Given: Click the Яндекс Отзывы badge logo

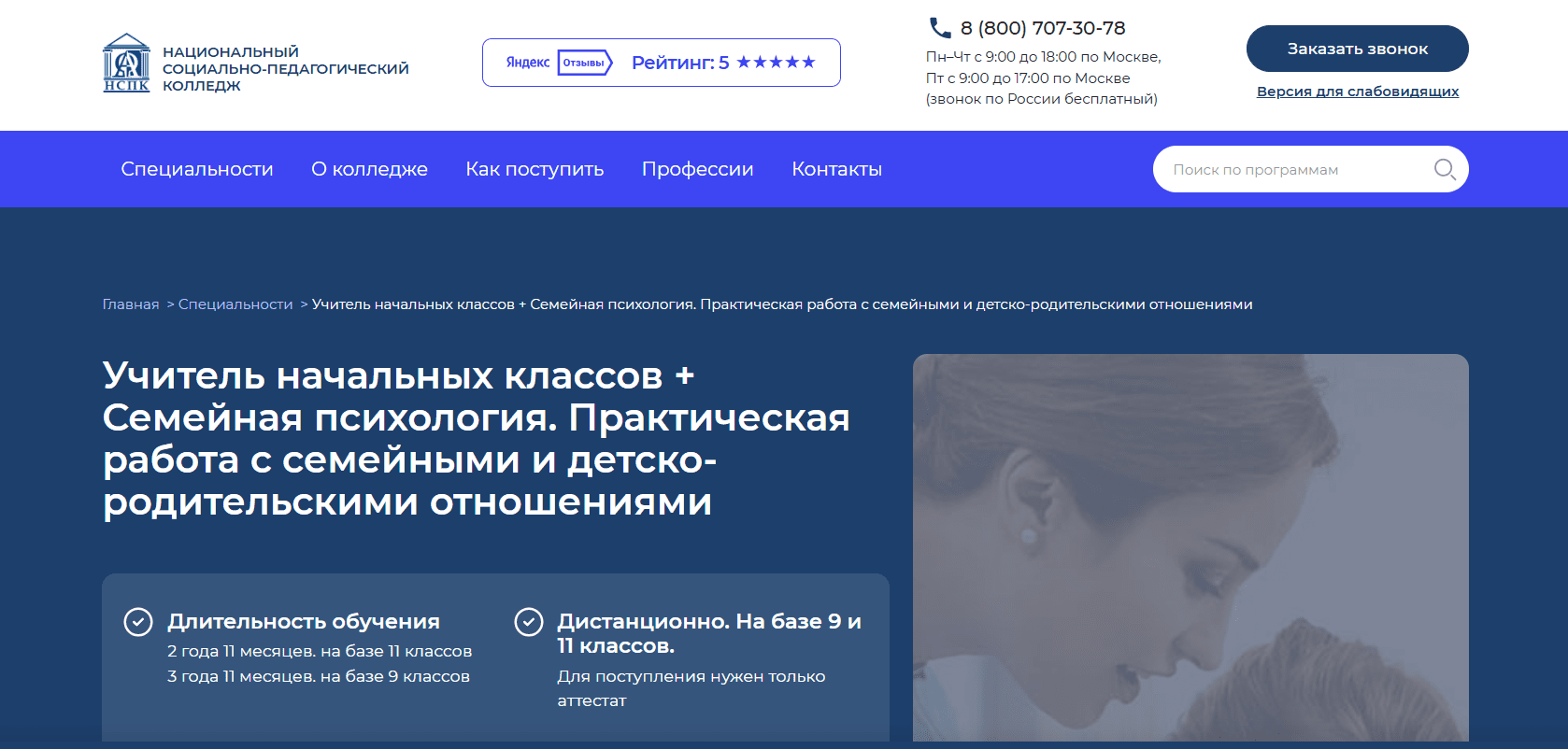Looking at the screenshot, I should click(x=559, y=63).
